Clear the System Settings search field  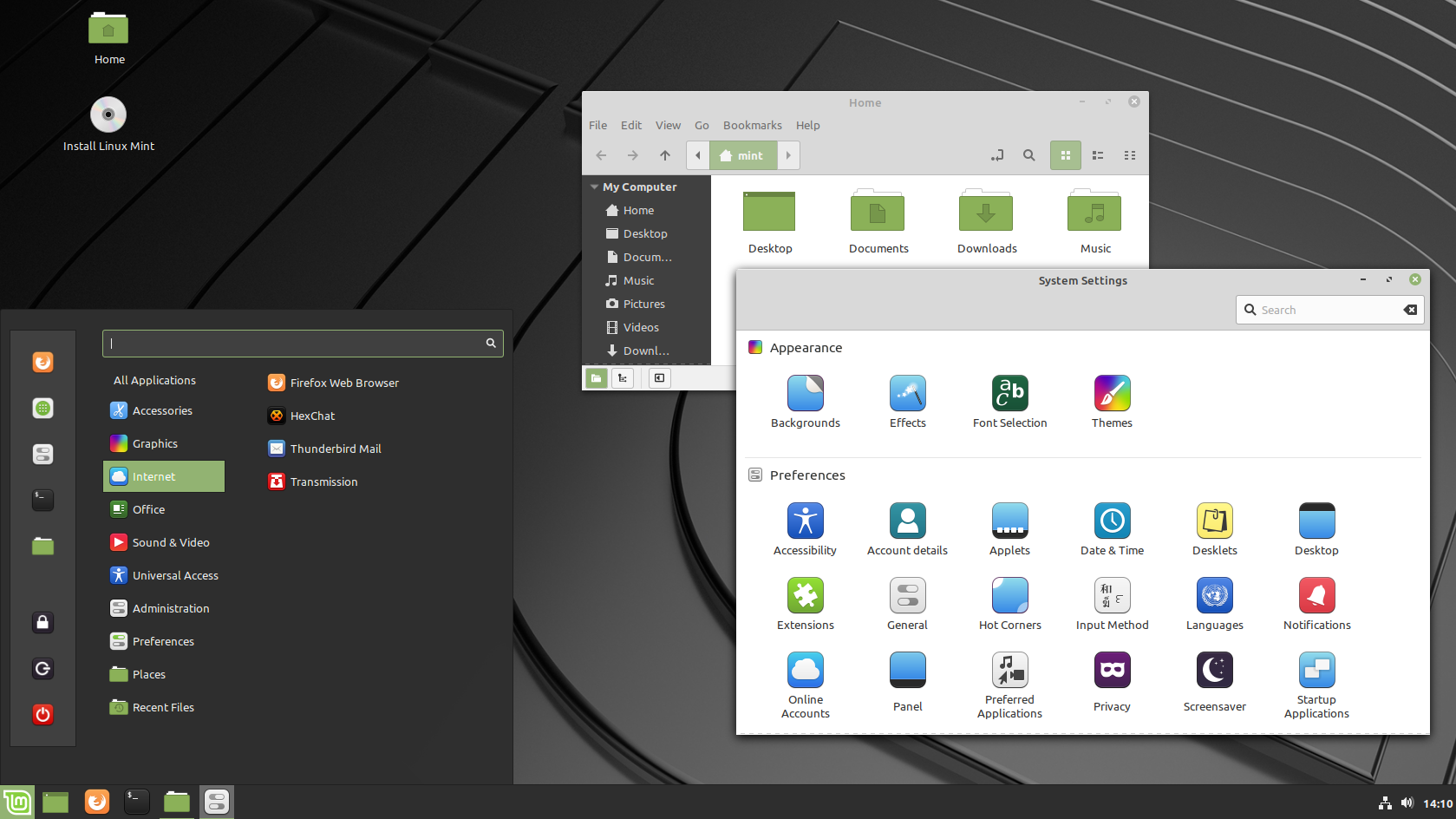(1410, 310)
